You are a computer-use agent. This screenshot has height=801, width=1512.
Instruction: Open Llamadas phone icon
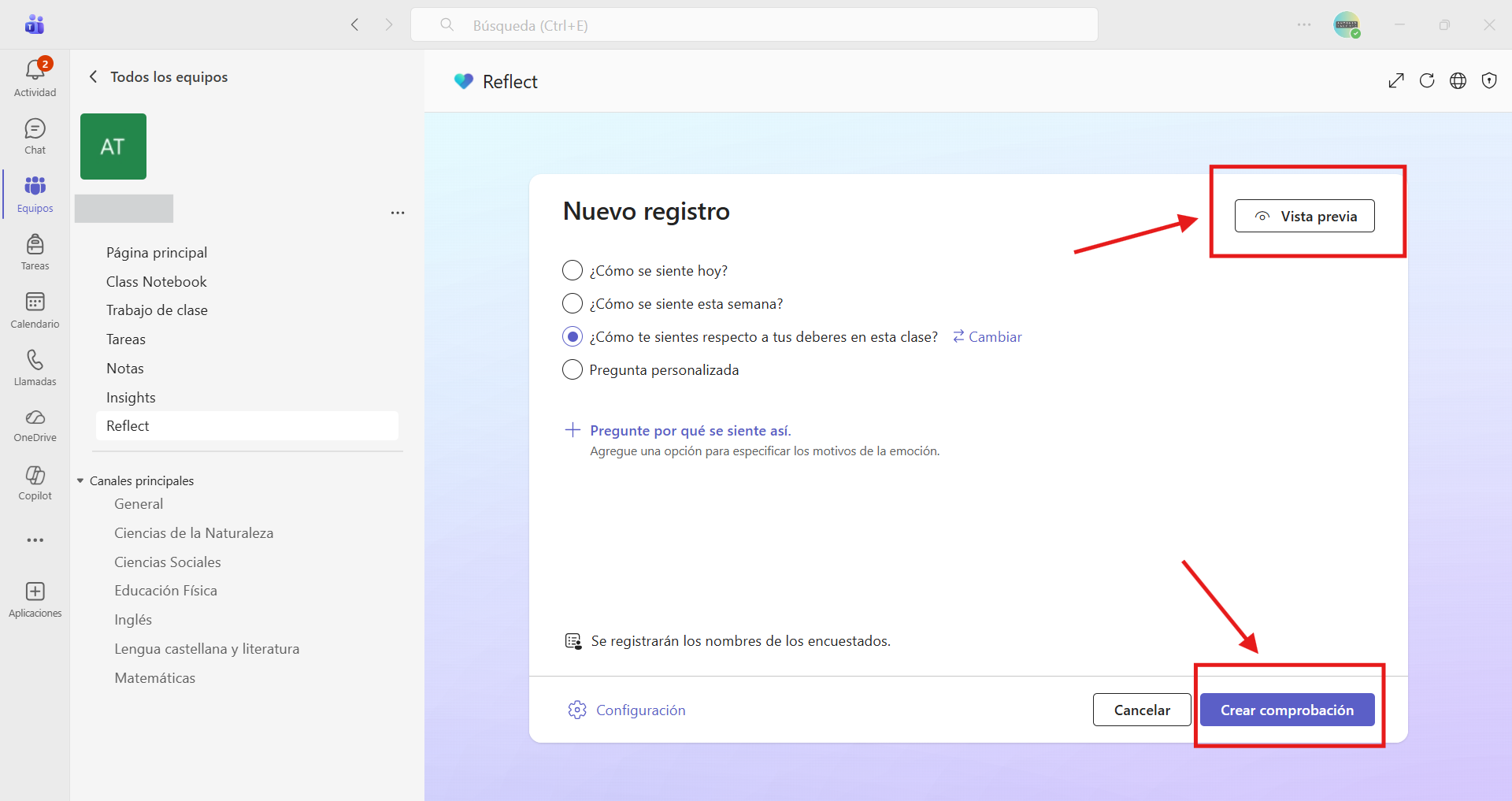tap(35, 368)
